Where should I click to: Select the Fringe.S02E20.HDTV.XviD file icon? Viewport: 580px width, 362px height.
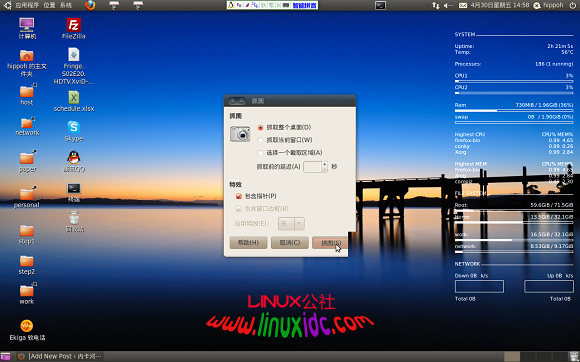[74, 66]
